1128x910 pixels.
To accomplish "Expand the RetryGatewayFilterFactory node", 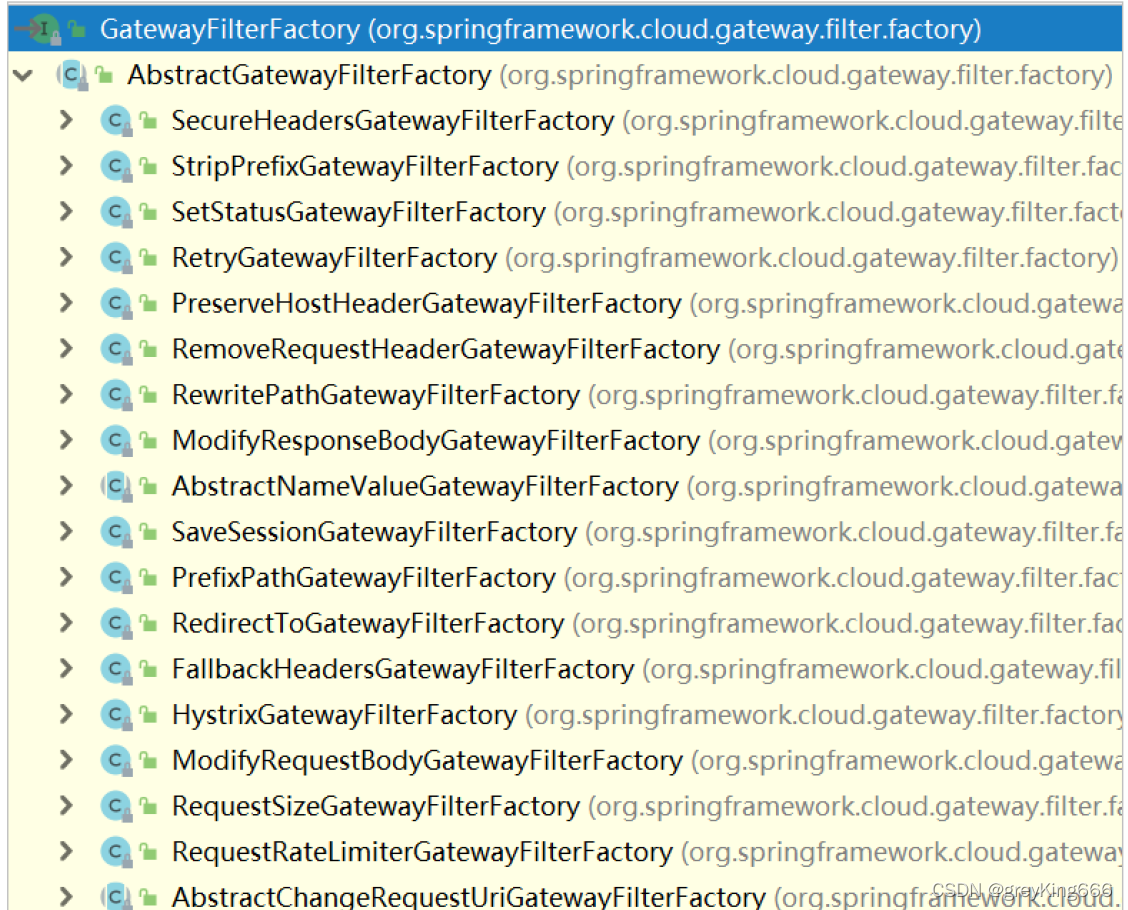I will pos(66,258).
